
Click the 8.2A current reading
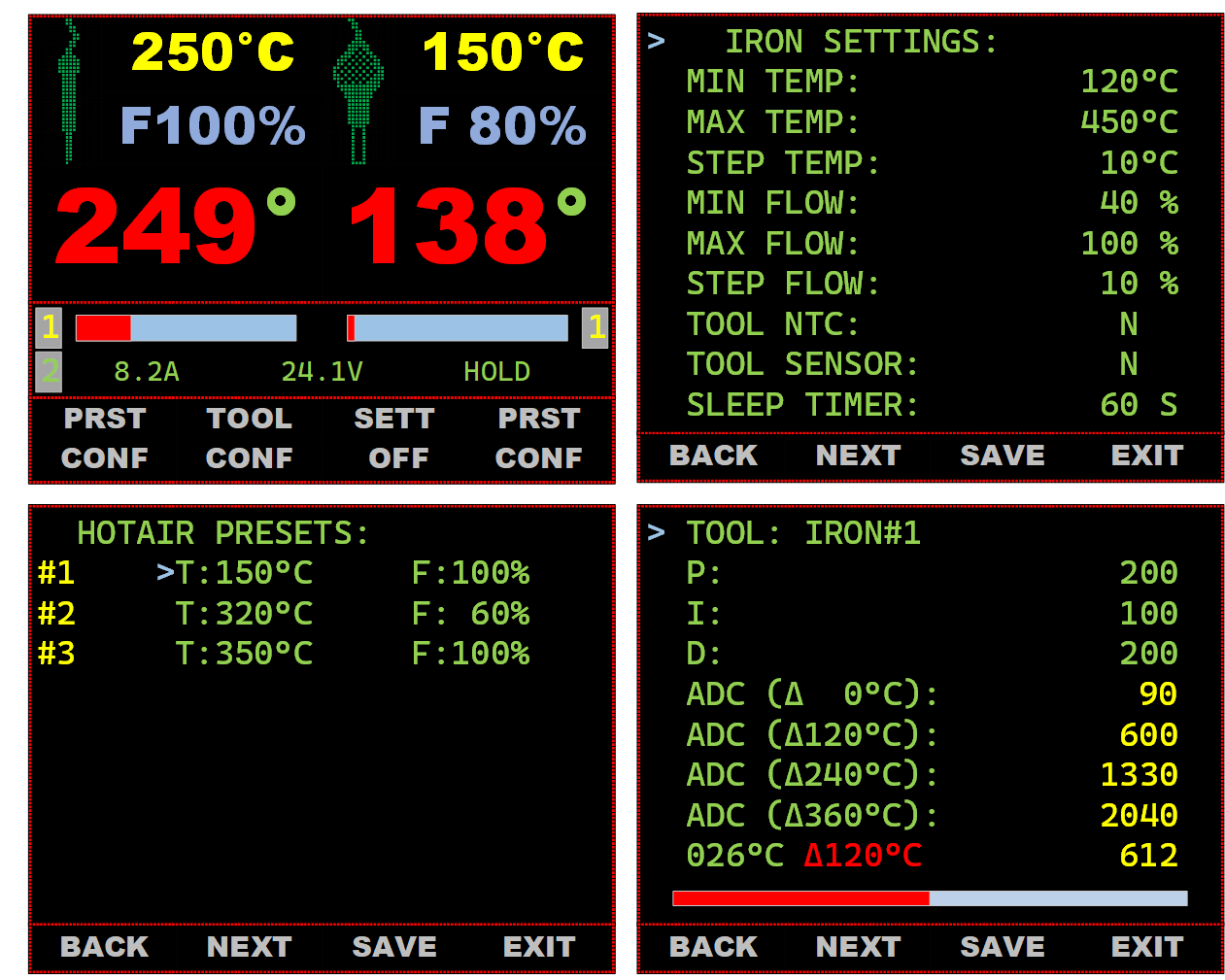tap(147, 372)
